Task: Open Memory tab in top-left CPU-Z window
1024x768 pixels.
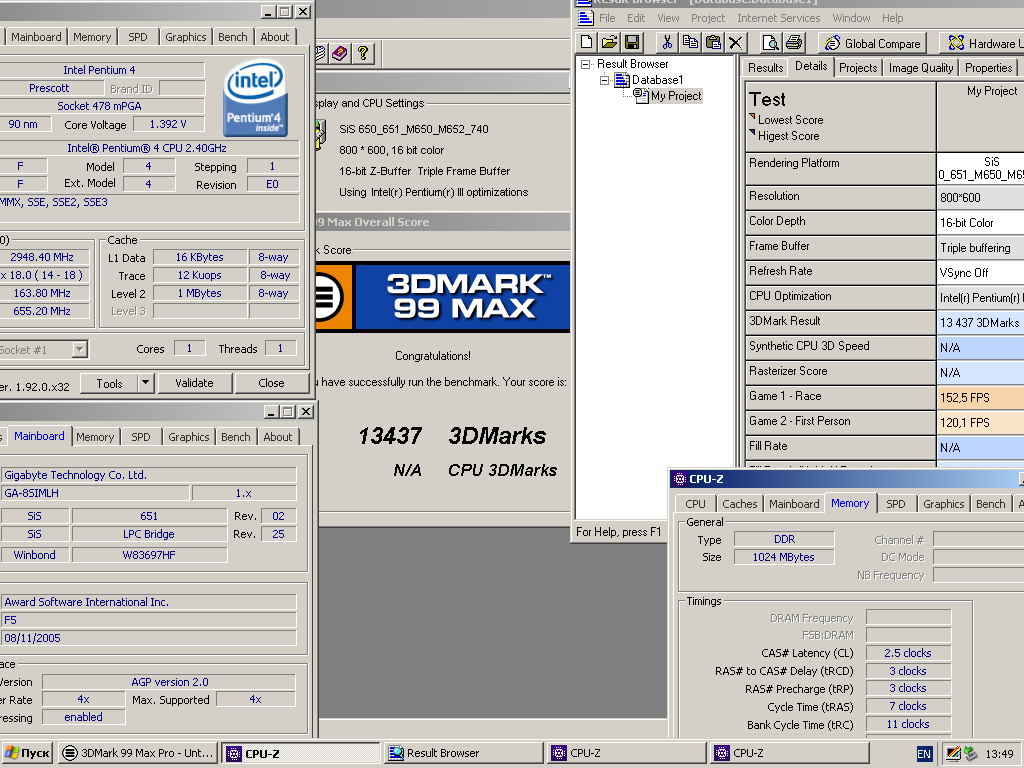Action: 92,37
